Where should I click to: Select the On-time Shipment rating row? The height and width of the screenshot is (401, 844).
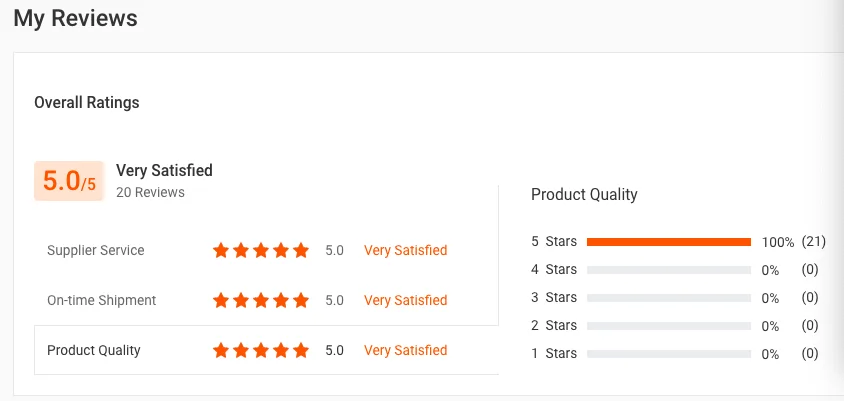(266, 300)
